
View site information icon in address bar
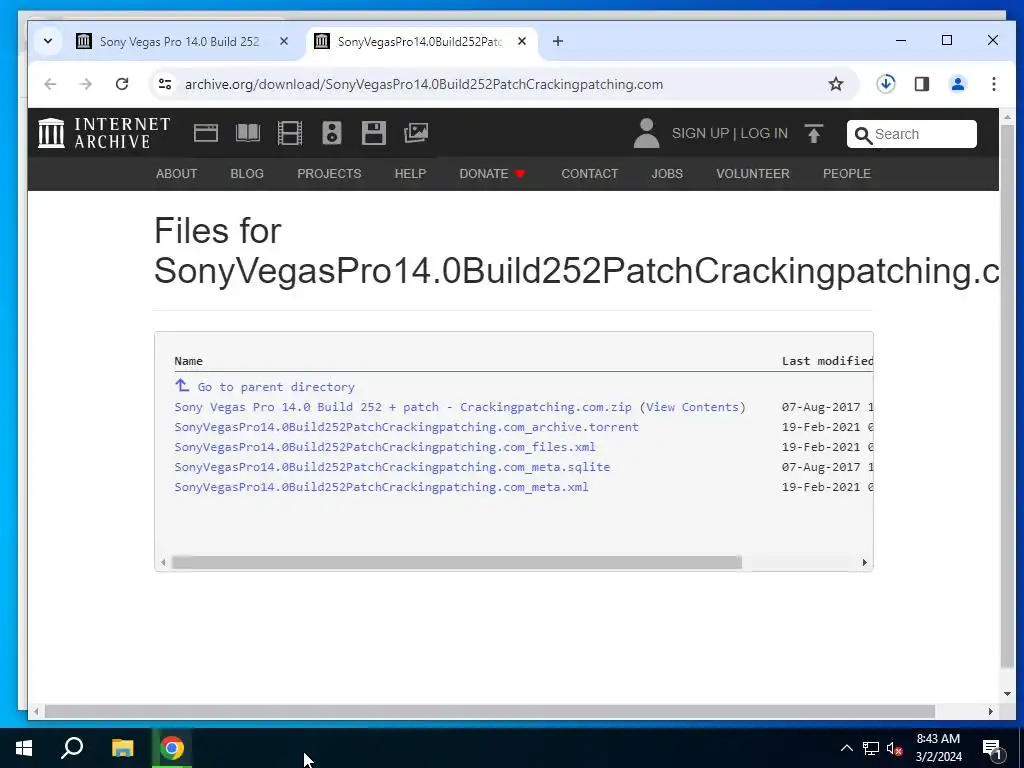[x=165, y=84]
